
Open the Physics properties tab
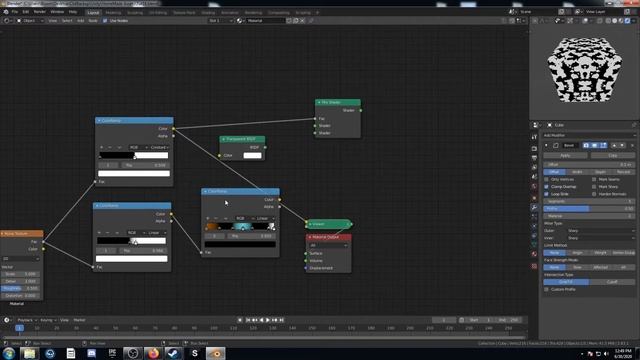(534, 226)
